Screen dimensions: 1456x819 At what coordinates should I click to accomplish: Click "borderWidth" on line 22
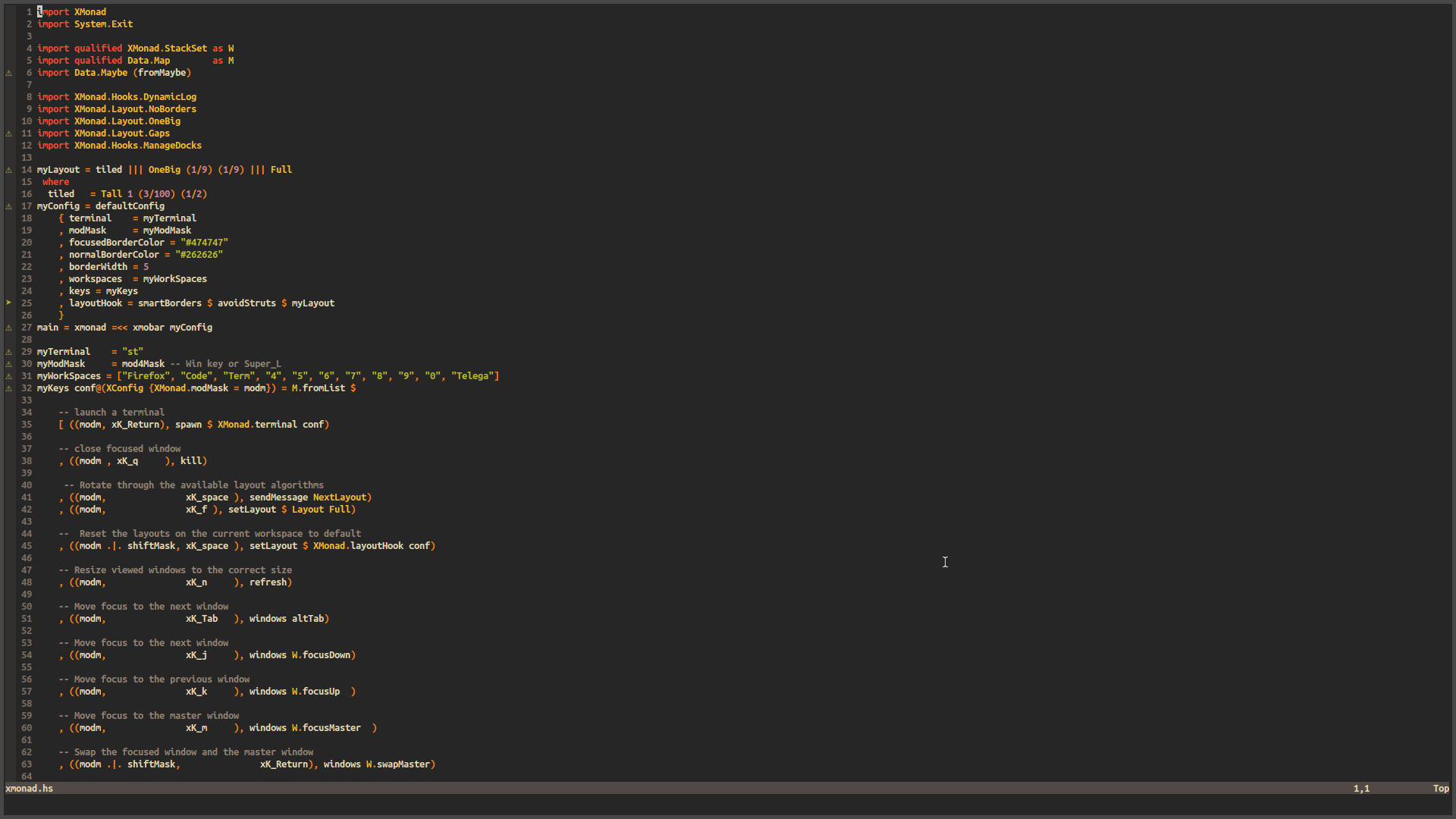click(99, 267)
